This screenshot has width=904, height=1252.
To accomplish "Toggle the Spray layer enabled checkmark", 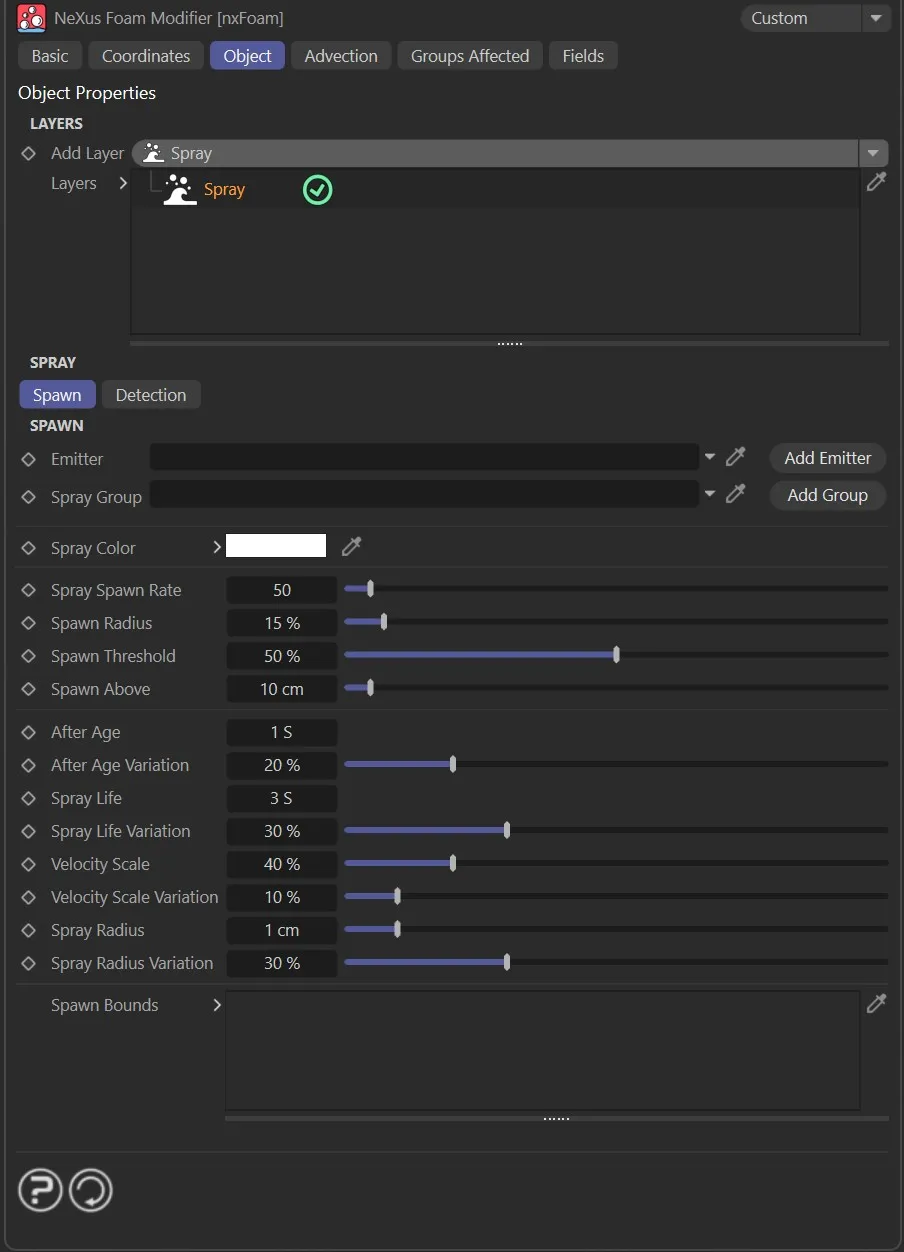I will pos(317,190).
